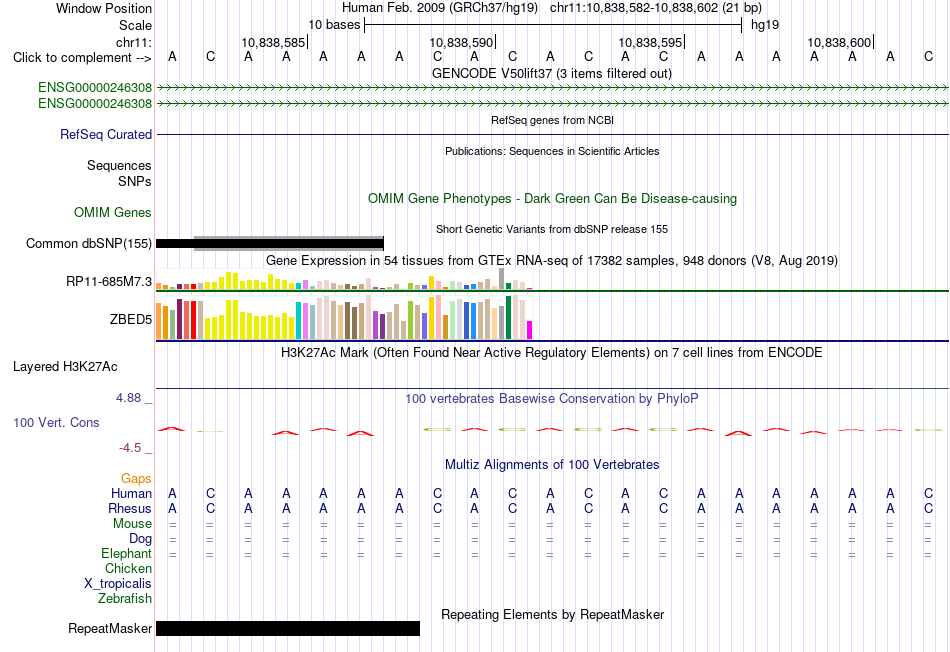Click the 10,838,585 coordinate marker
Image resolution: width=950 pixels, height=652 pixels.
pos(273,42)
